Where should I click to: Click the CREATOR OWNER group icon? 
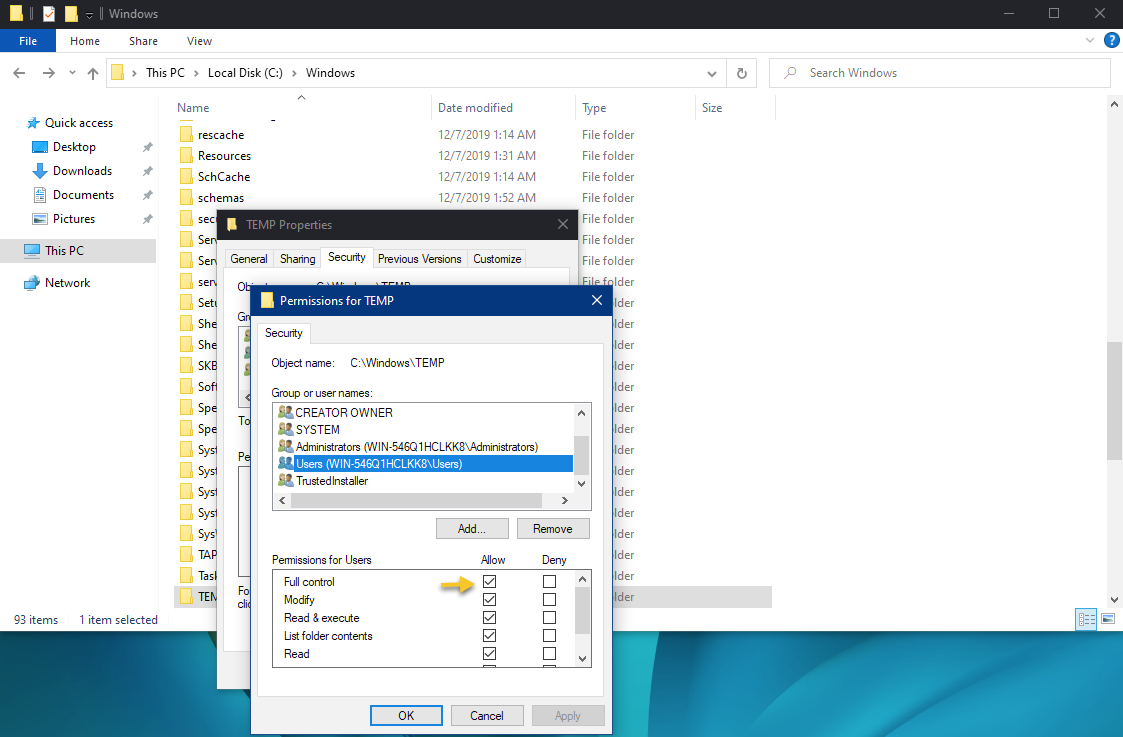(x=285, y=413)
